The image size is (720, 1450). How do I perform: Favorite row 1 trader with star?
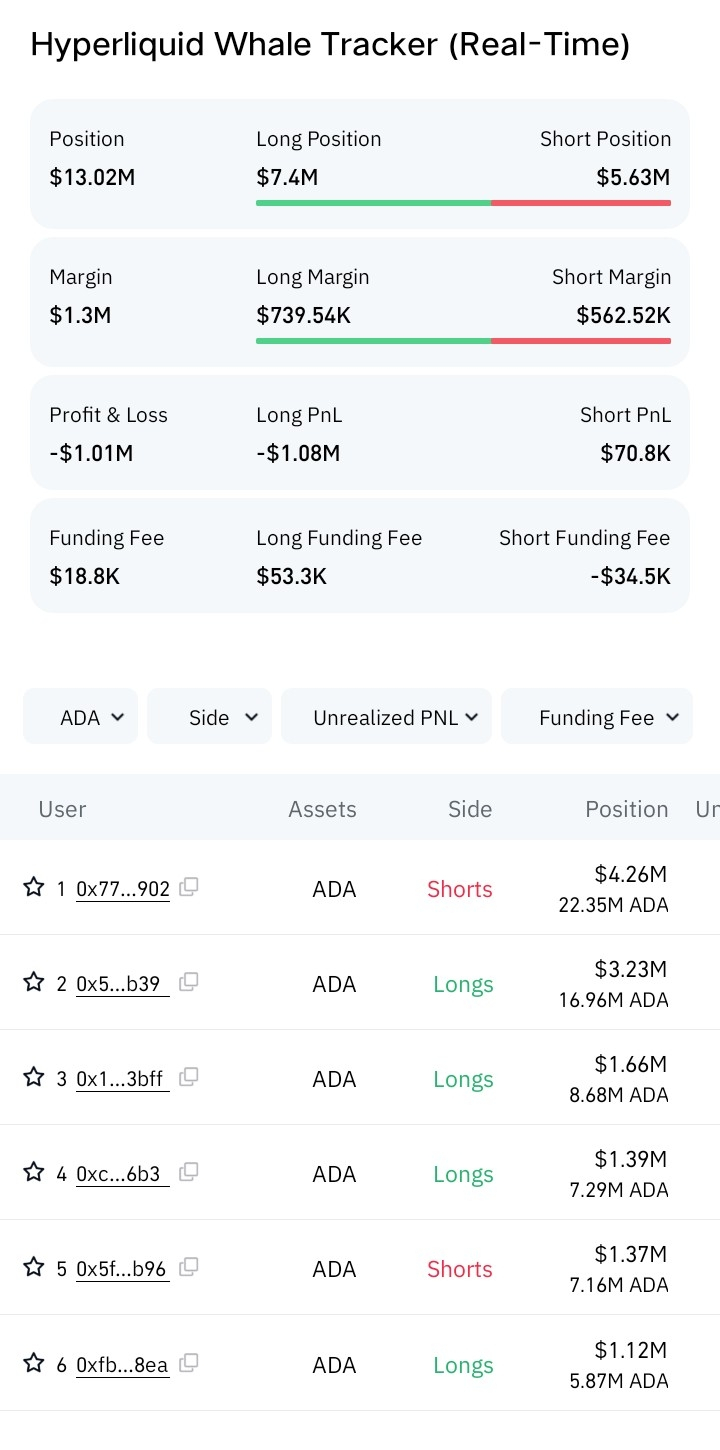tap(34, 887)
